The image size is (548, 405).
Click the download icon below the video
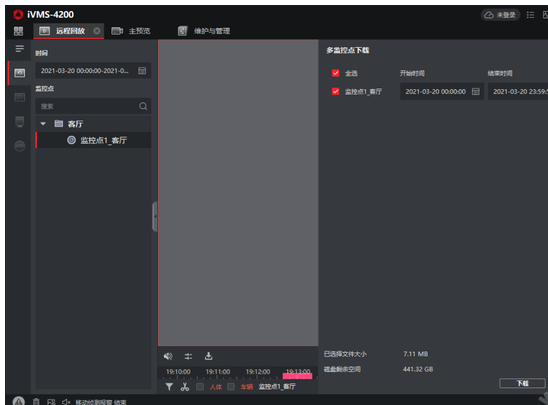point(208,356)
